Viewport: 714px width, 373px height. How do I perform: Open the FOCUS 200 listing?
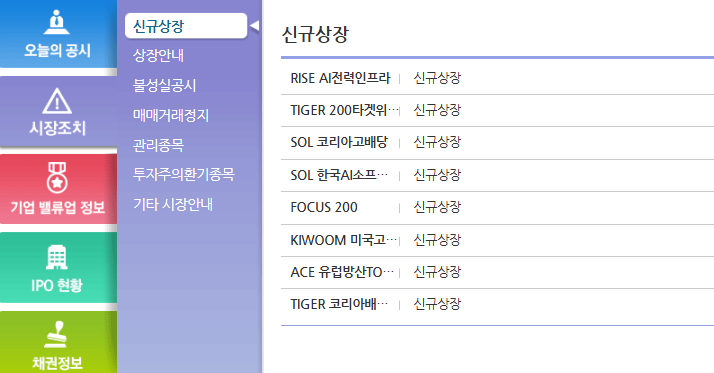pos(324,207)
